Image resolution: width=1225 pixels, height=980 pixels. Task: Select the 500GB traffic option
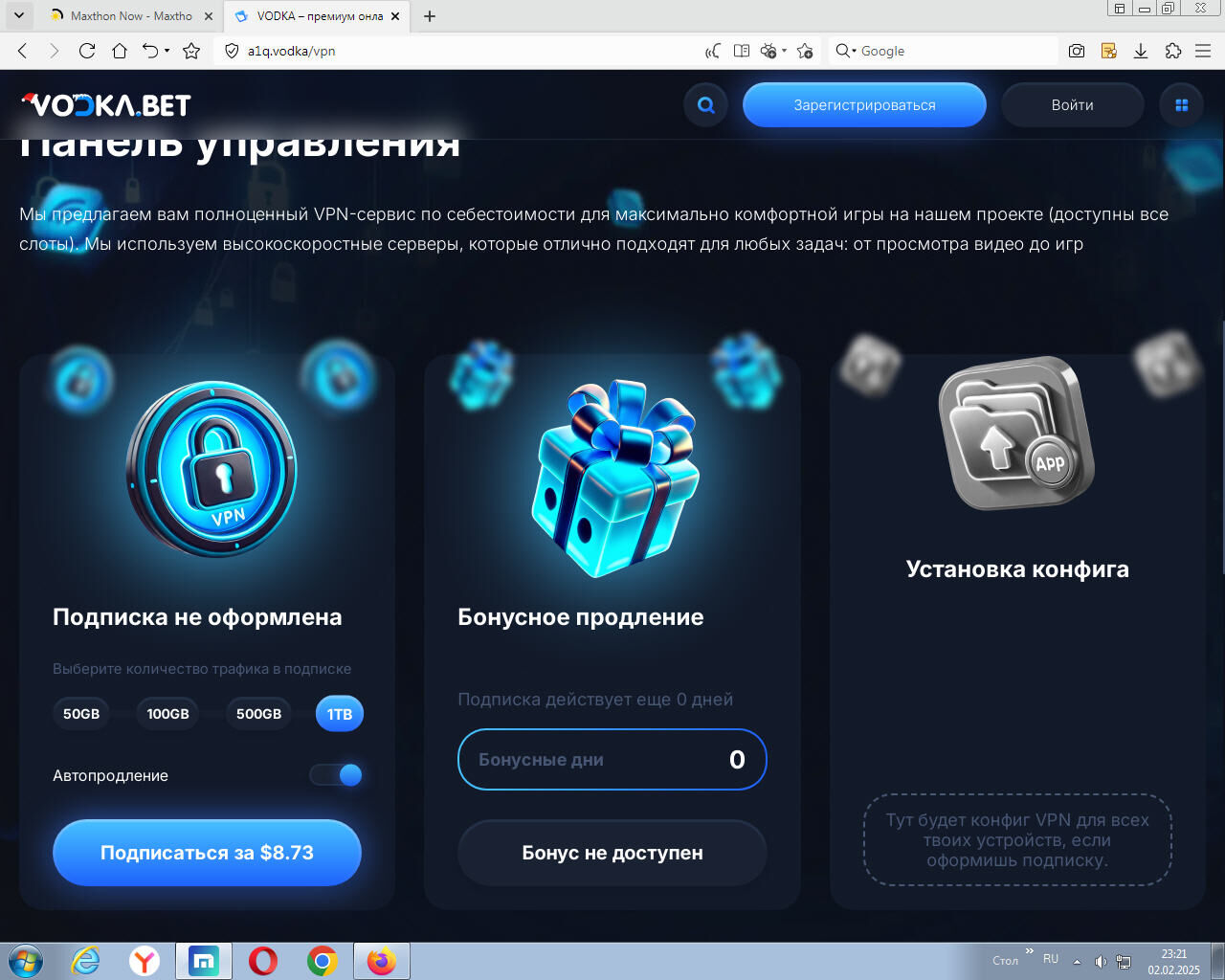[258, 714]
